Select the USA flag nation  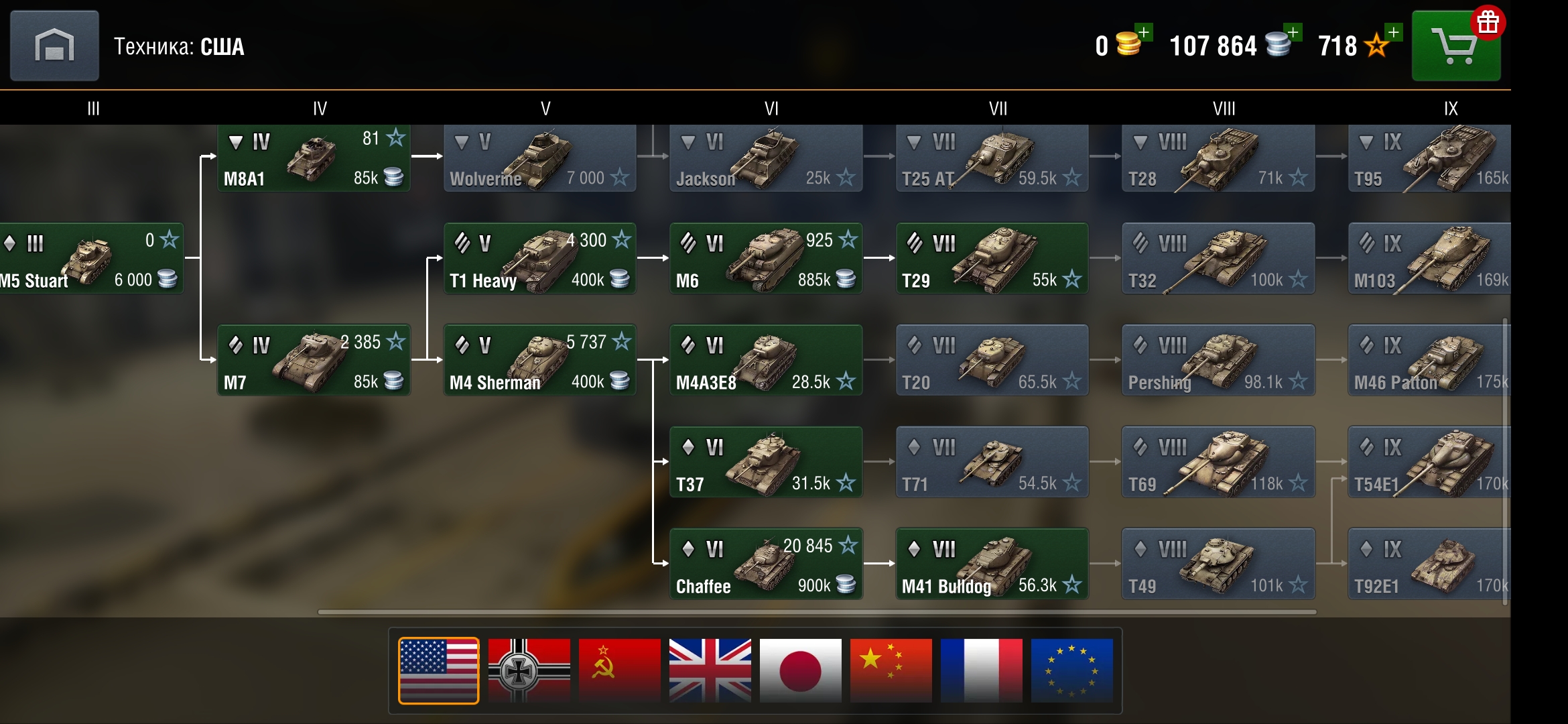[439, 670]
